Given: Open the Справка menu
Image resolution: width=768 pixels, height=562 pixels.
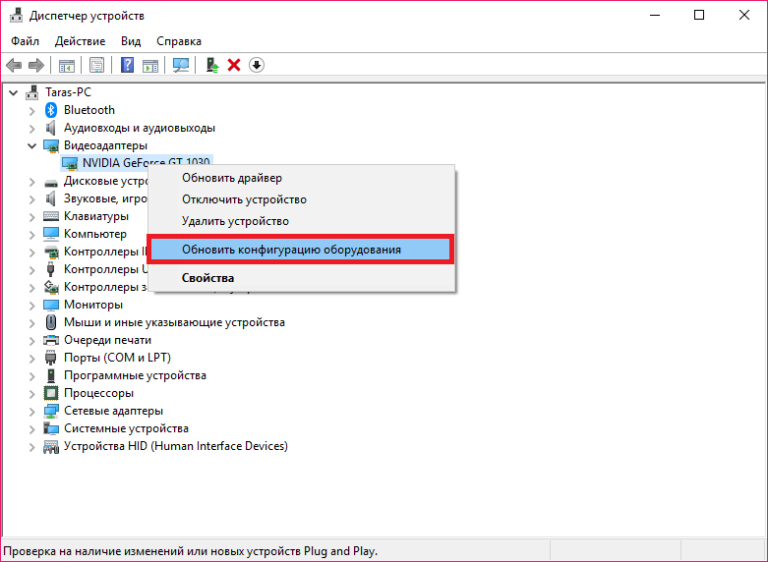Looking at the screenshot, I should 179,41.
